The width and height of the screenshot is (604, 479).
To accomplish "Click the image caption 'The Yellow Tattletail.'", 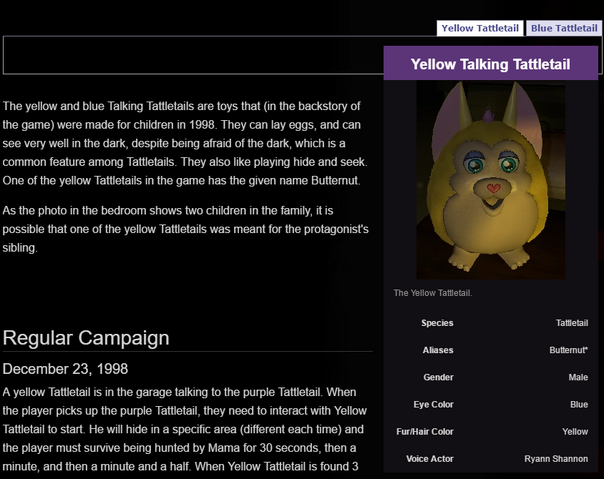I will [433, 293].
